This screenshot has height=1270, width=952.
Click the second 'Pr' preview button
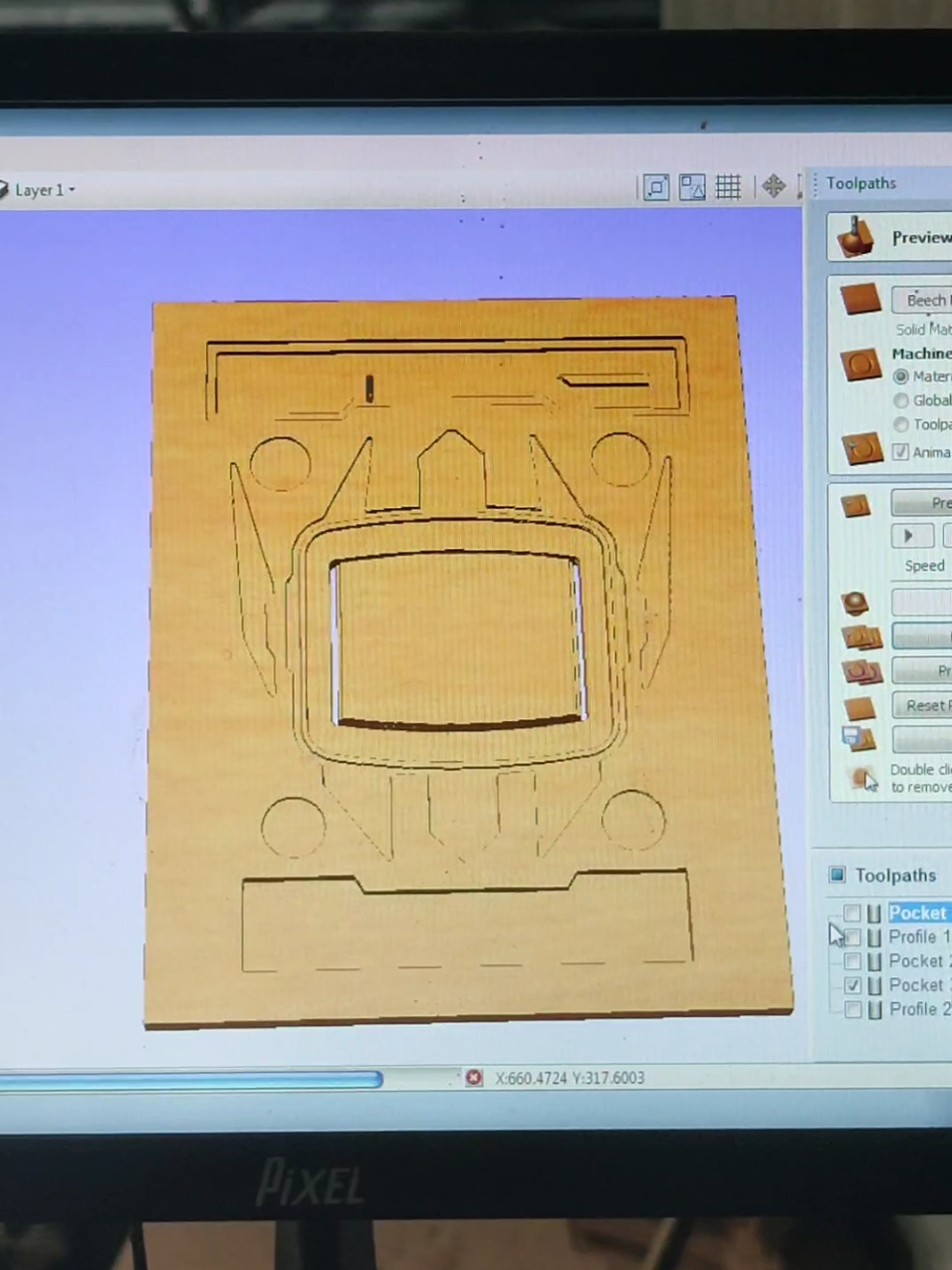(922, 671)
